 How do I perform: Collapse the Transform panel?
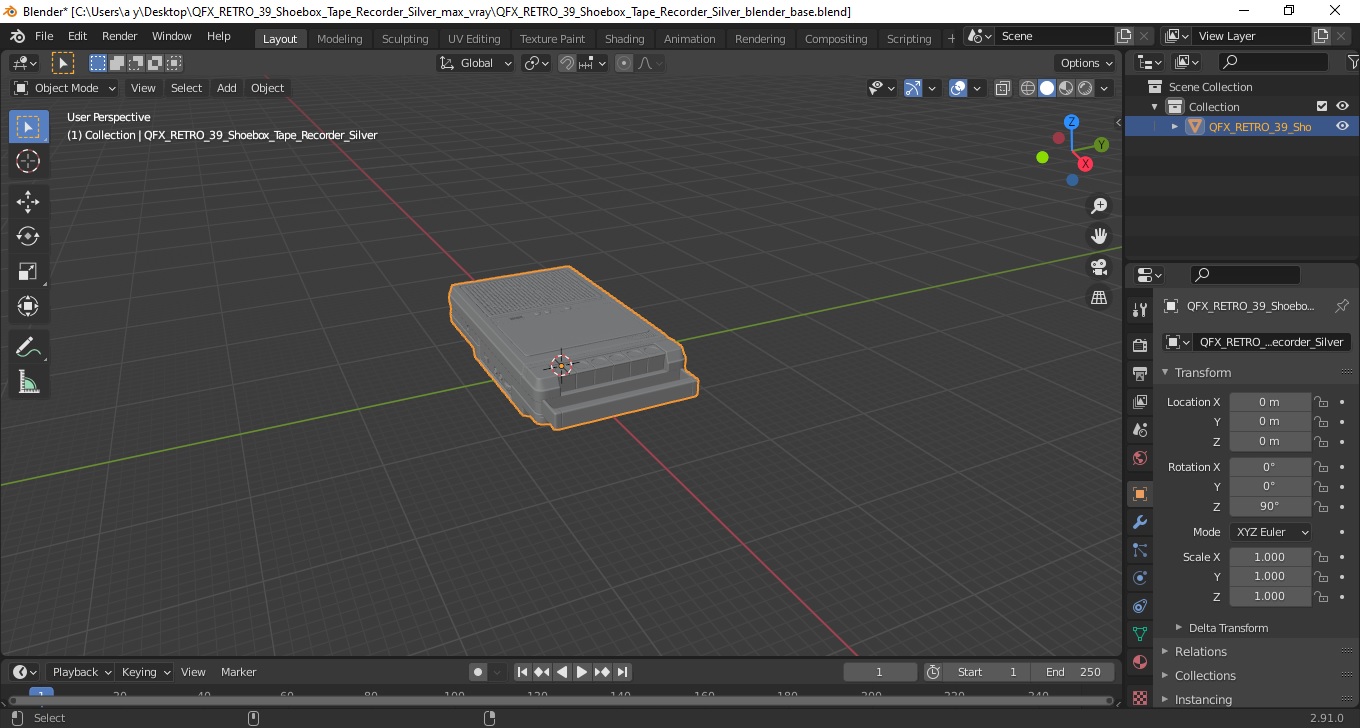[x=1203, y=372]
